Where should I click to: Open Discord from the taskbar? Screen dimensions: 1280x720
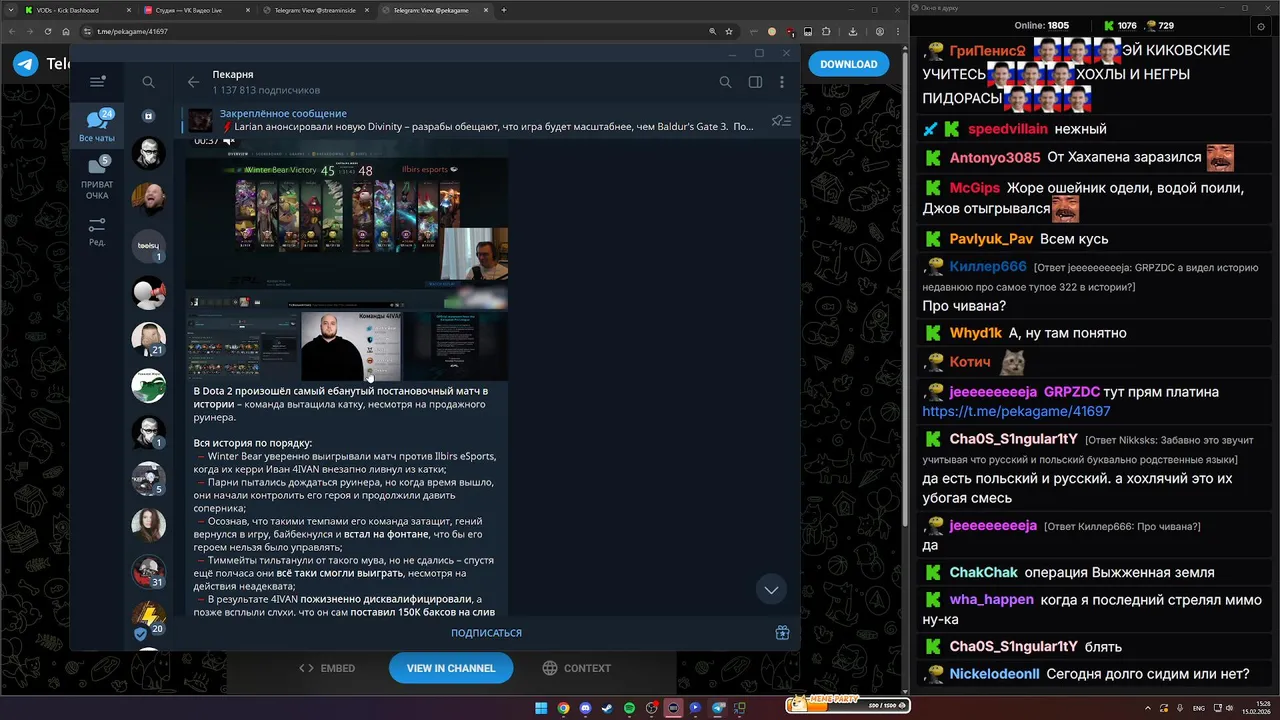pos(585,708)
